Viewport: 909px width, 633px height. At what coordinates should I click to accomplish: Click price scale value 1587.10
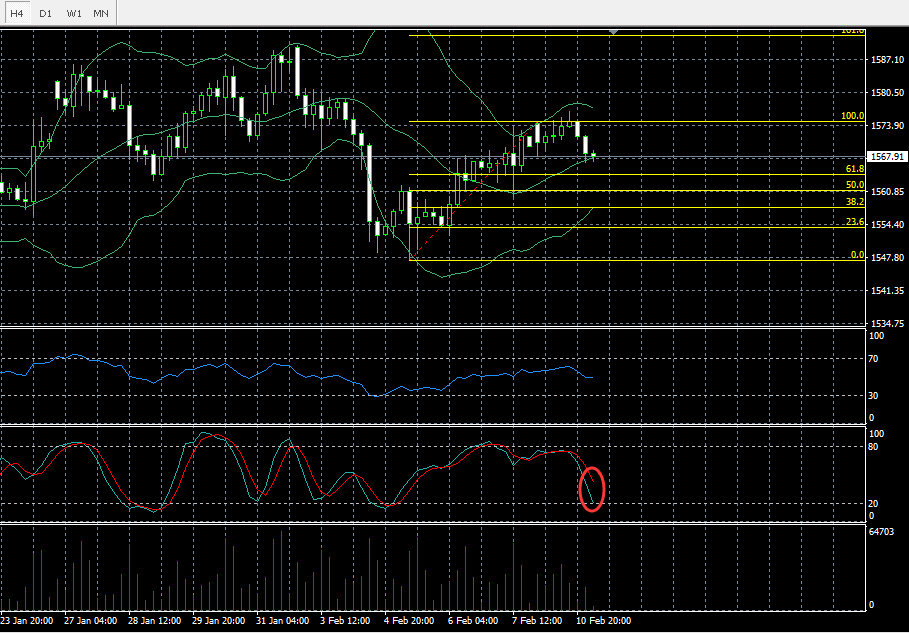[x=887, y=60]
